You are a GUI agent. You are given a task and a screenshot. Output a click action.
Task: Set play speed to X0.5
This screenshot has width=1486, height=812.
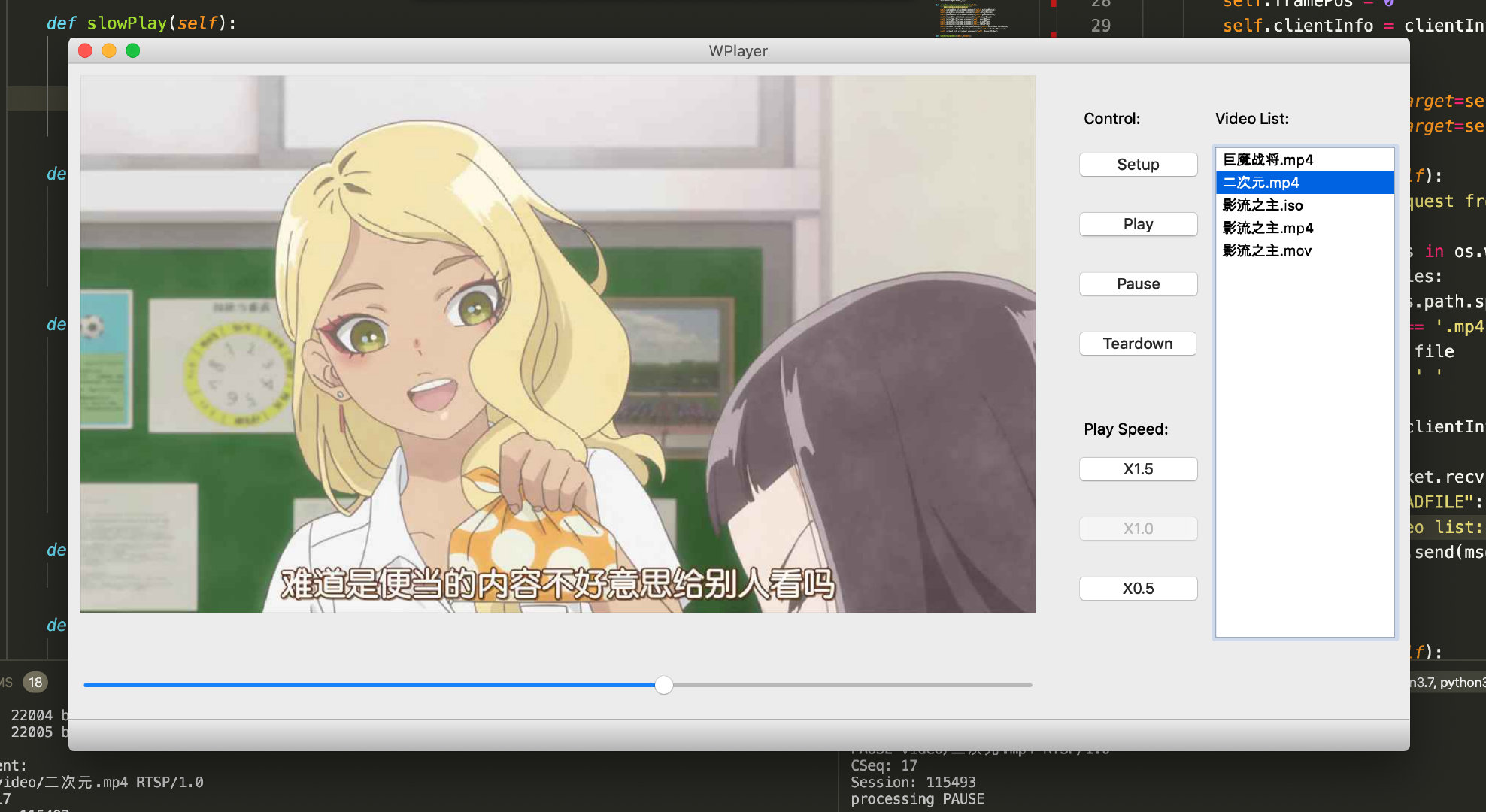[x=1138, y=589]
